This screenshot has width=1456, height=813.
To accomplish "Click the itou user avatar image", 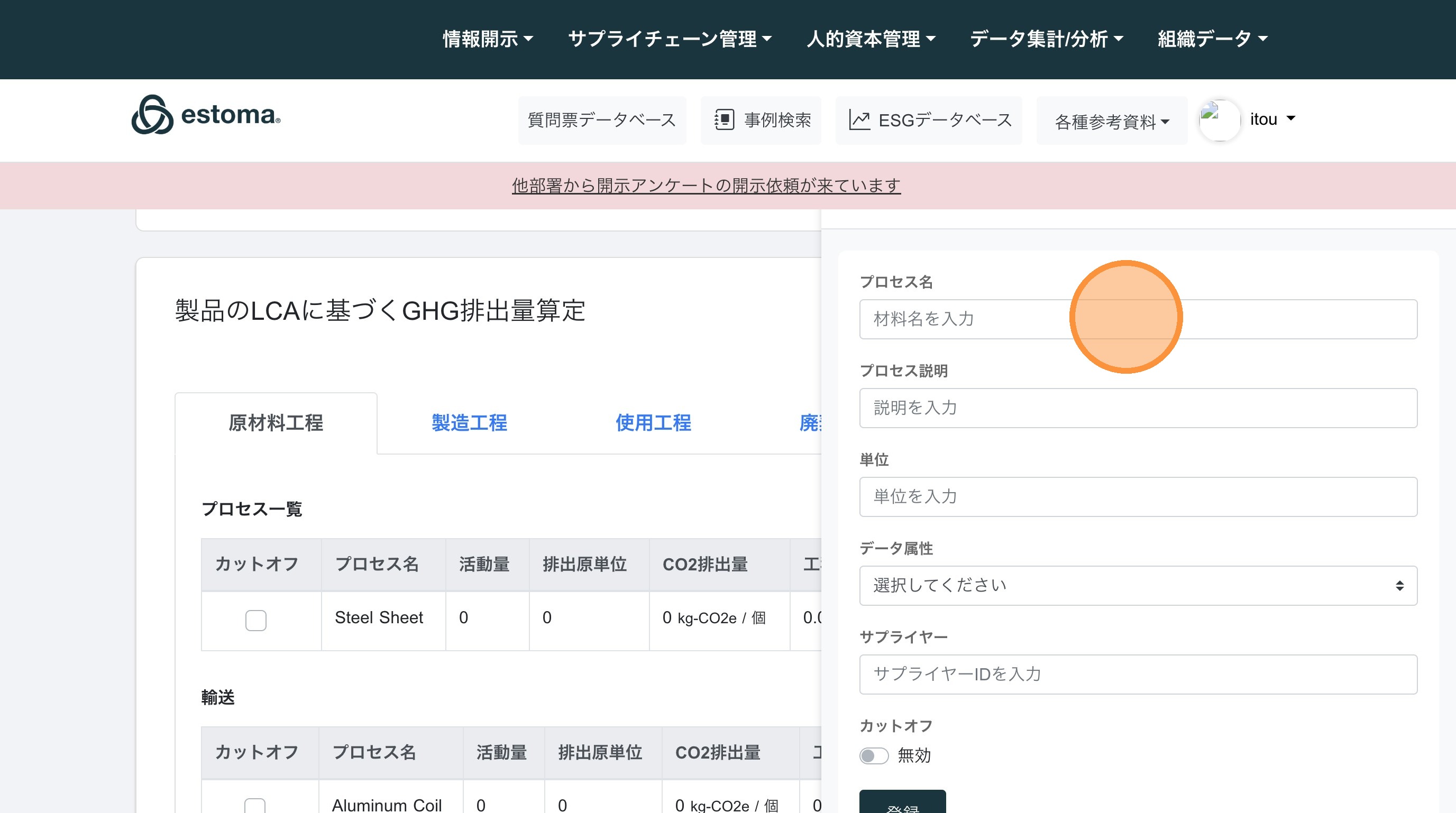I will click(x=1219, y=120).
